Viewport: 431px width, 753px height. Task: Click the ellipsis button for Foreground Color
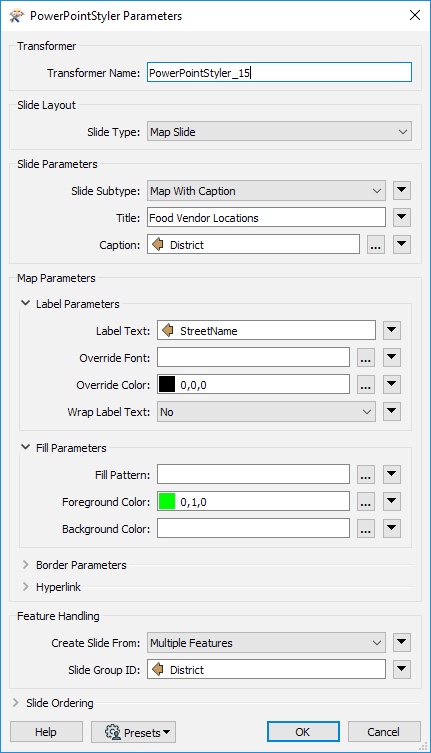pyautogui.click(x=366, y=501)
